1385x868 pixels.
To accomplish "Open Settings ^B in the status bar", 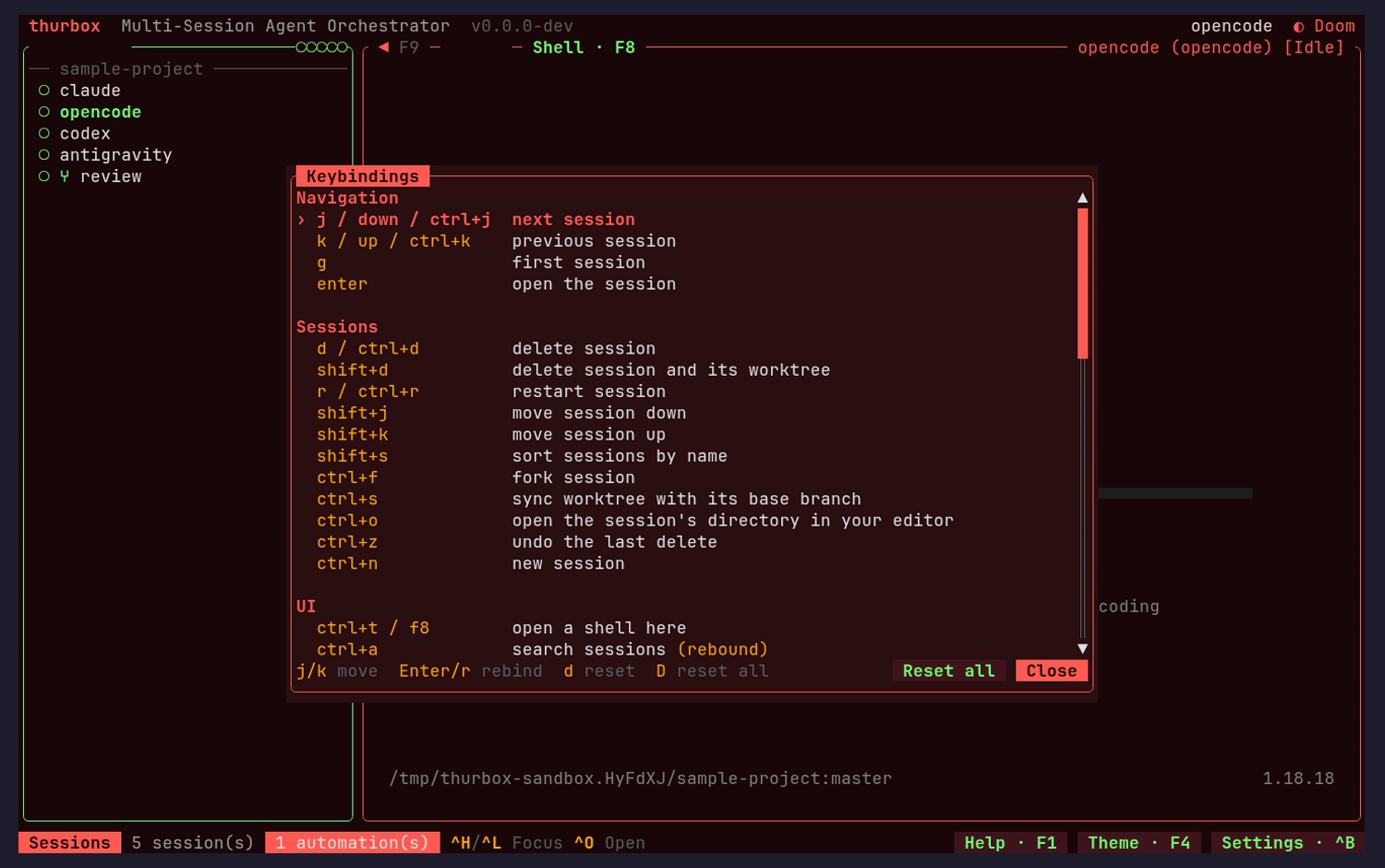I will 1288,843.
